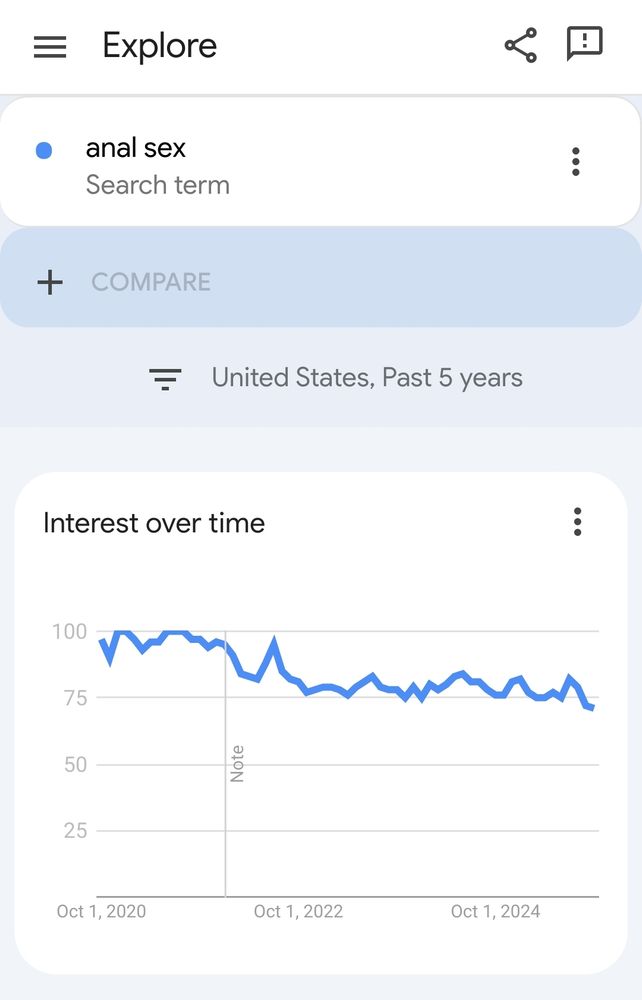
Task: Click the 50 gridline label
Action: 75,764
